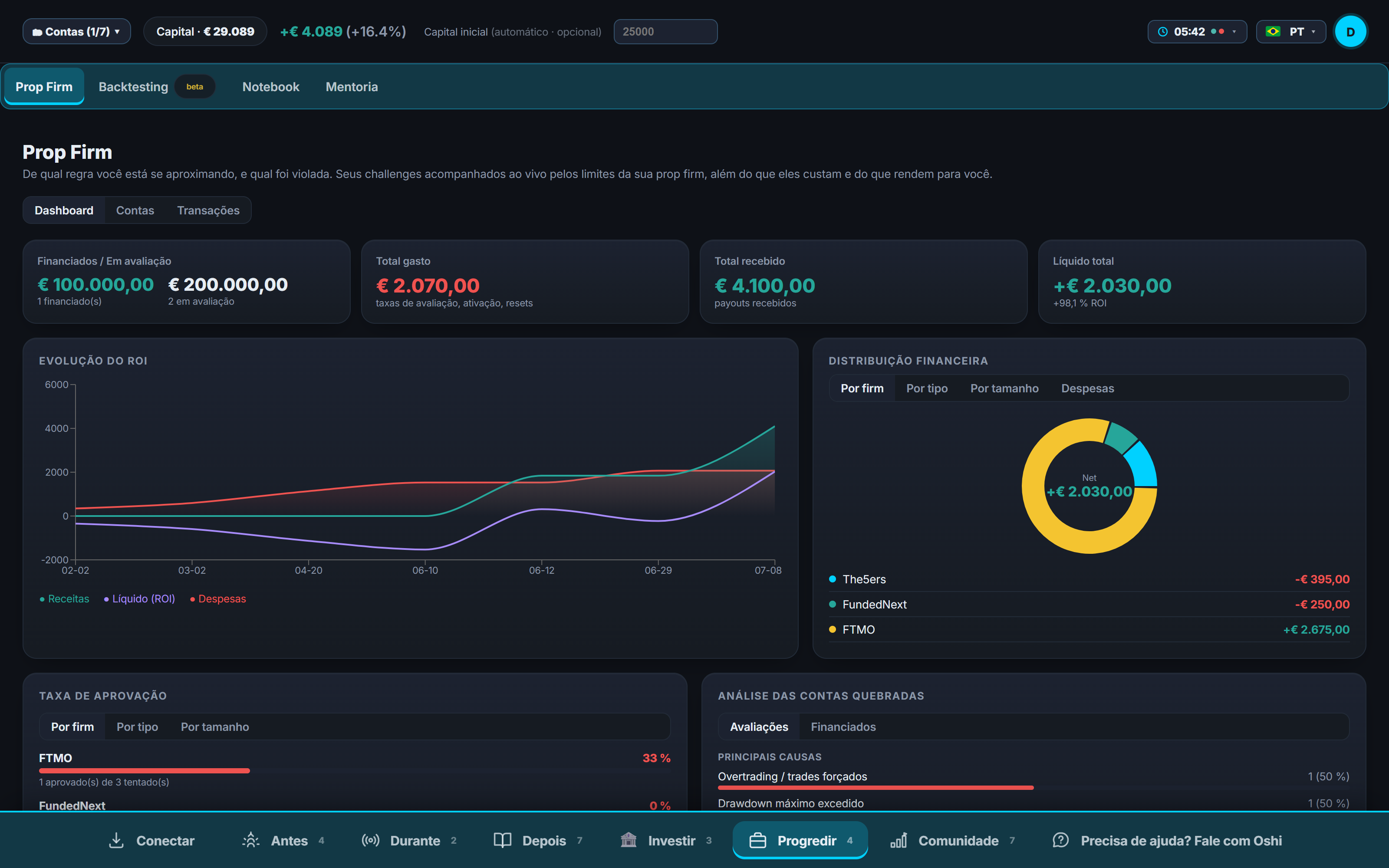Click the Durante live broadcast icon
Image resolution: width=1389 pixels, height=868 pixels.
tap(370, 841)
